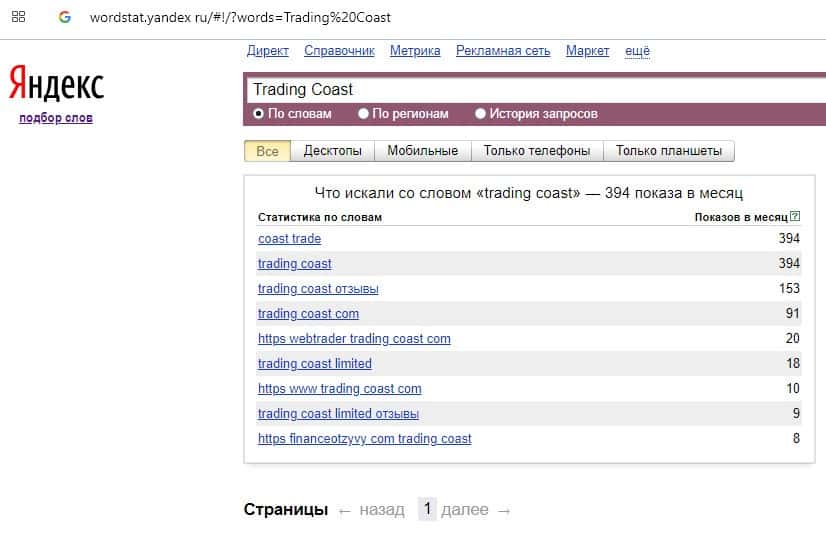Click the 18 impressions value
Screen dimensions: 826x550
[x=793, y=364]
